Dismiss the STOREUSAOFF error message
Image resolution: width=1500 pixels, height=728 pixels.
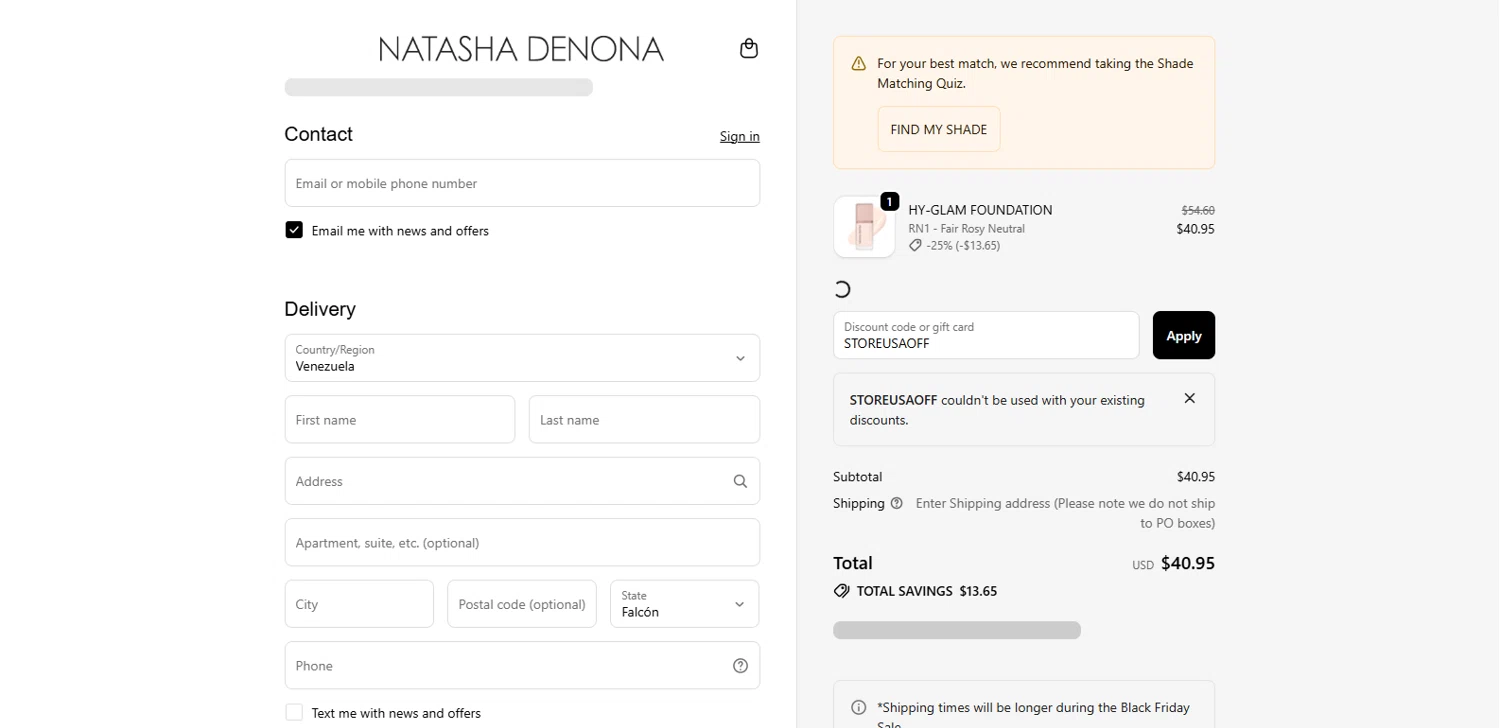click(x=1189, y=398)
